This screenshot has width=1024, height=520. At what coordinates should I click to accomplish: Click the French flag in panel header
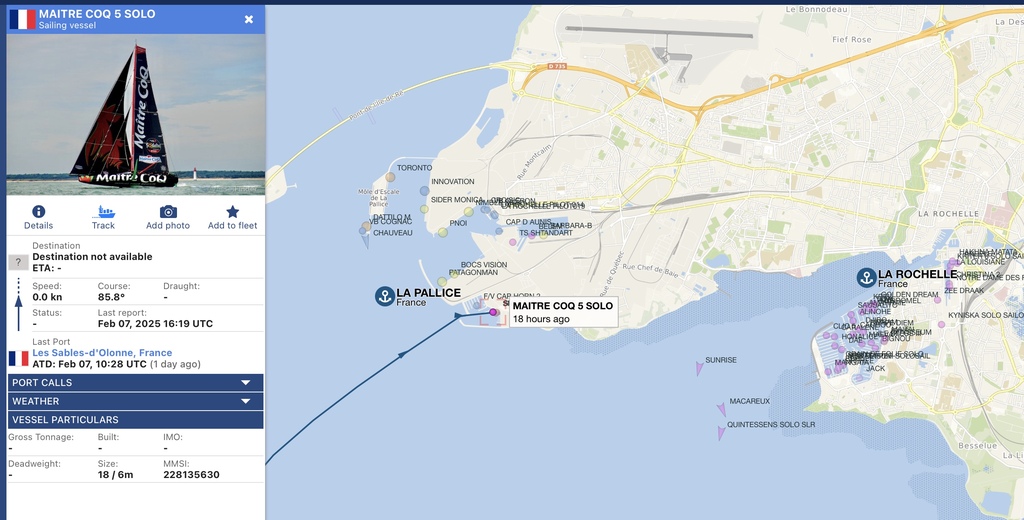[22, 19]
